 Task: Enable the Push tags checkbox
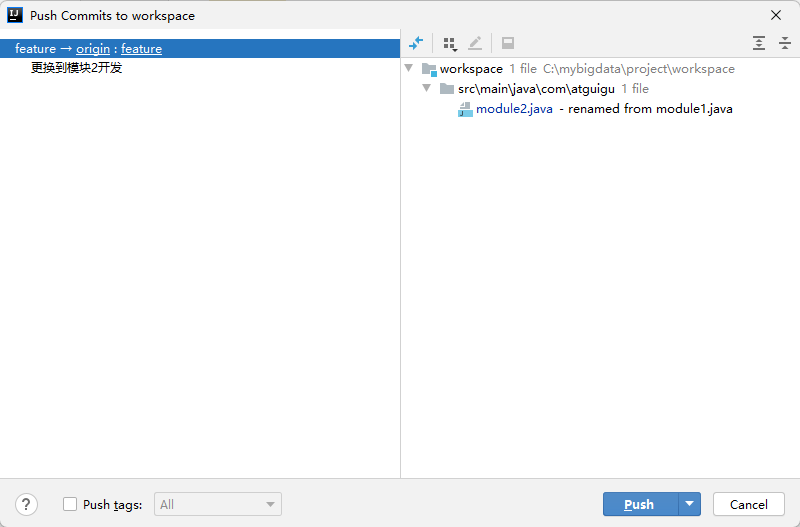(70, 504)
